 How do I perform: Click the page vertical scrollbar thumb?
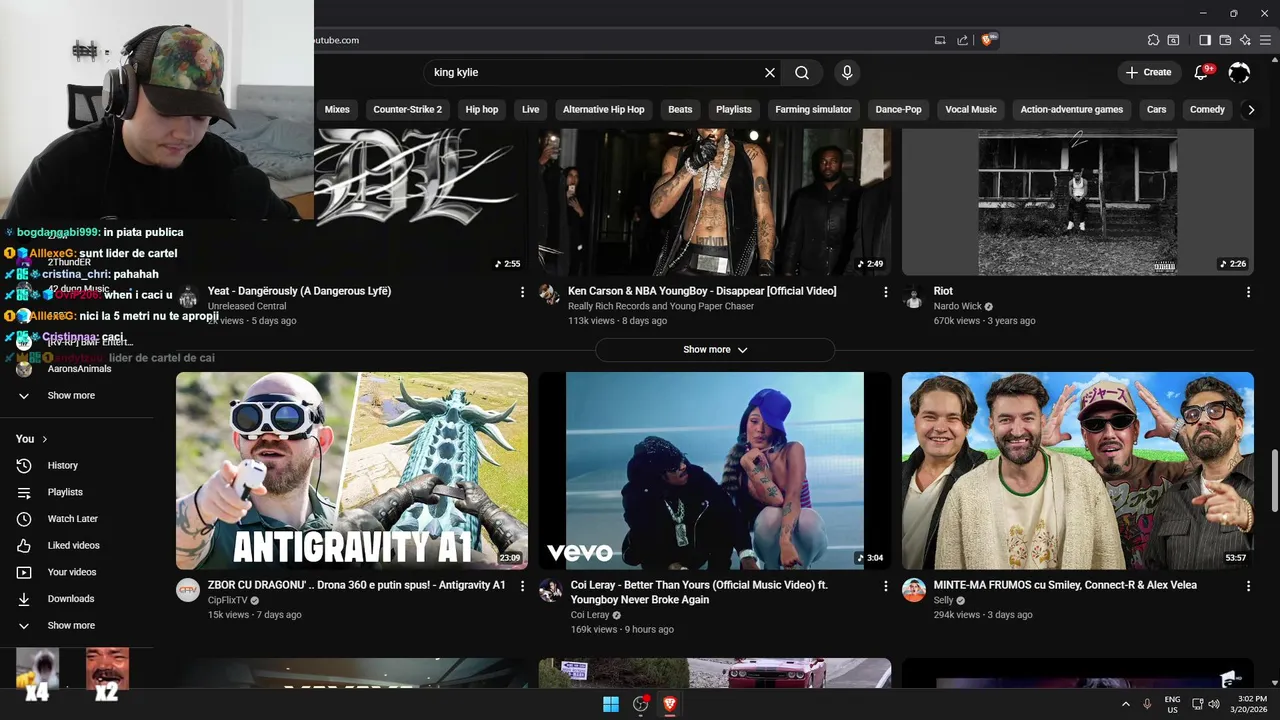[x=1274, y=480]
